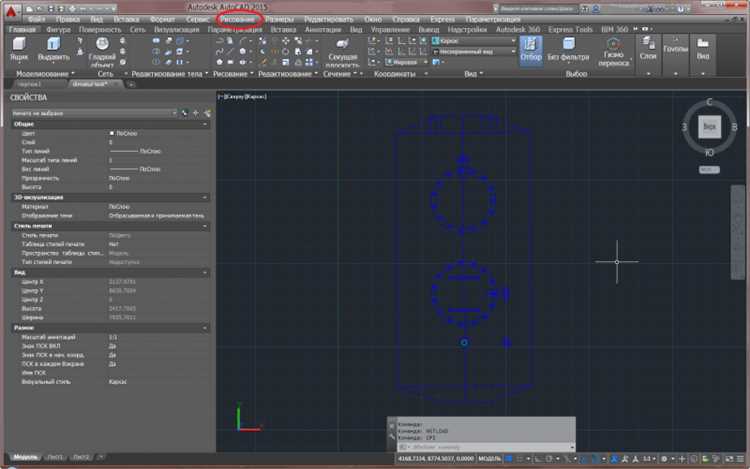Collapse the Общие properties section
Viewport: 750px width, 469px height.
point(204,123)
